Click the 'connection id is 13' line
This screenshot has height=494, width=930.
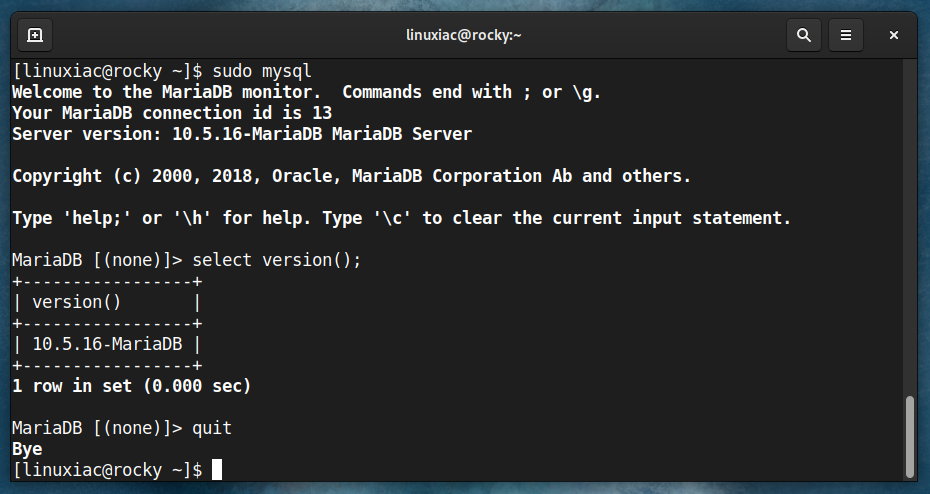[x=172, y=113]
